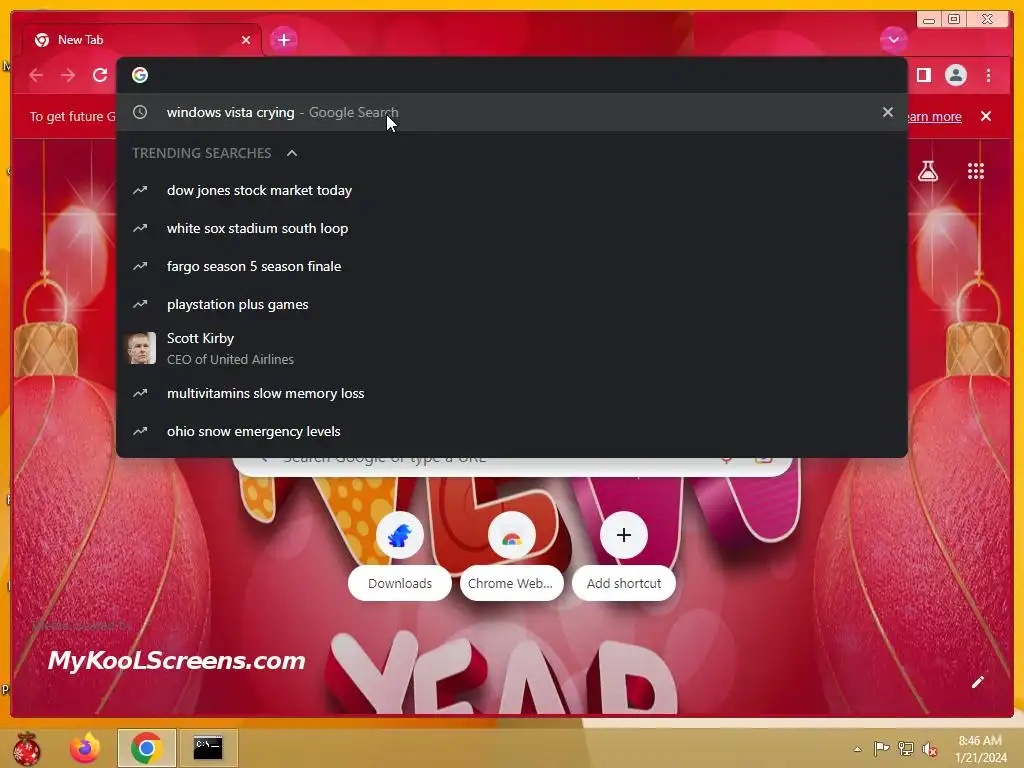
Task: Open the taskbar clock and date
Action: tap(980, 749)
